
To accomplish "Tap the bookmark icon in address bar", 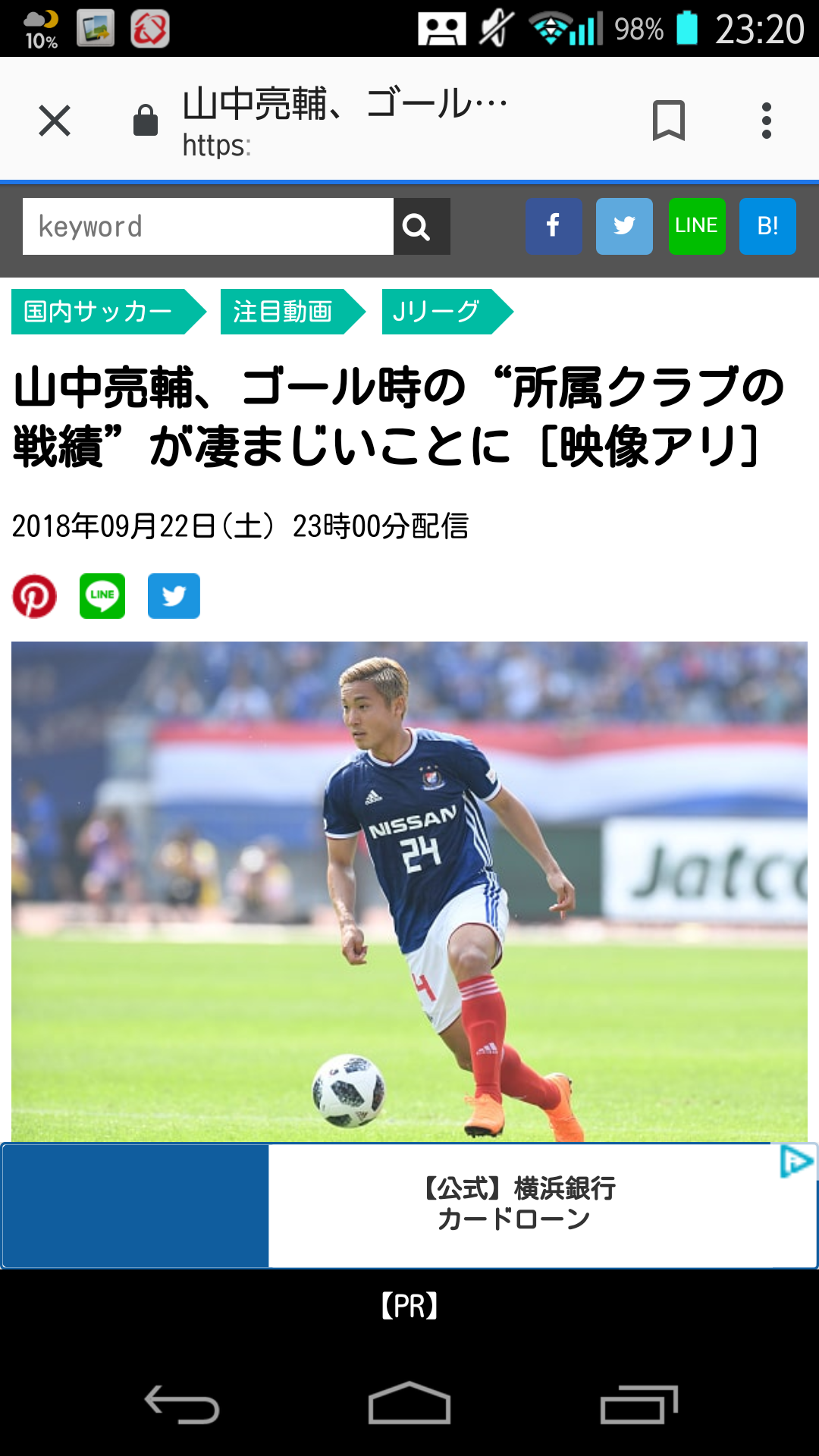I will click(668, 121).
